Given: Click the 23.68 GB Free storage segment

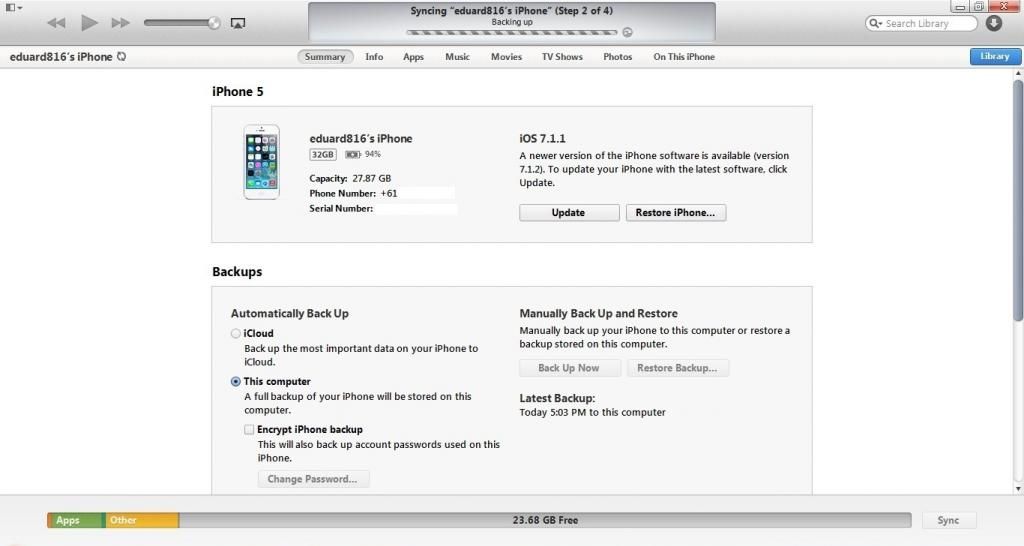Looking at the screenshot, I should click(545, 520).
